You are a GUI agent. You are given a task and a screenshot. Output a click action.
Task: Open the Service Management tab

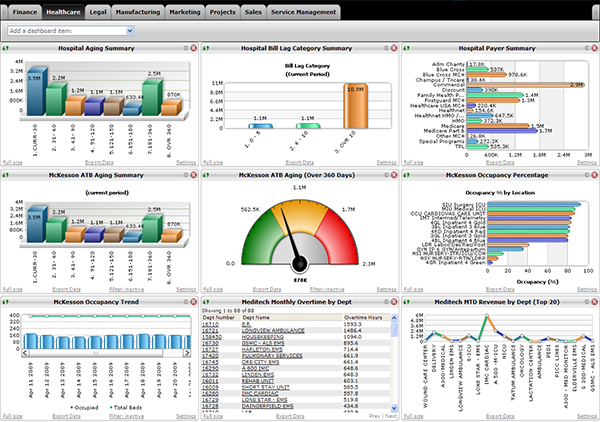(x=303, y=12)
